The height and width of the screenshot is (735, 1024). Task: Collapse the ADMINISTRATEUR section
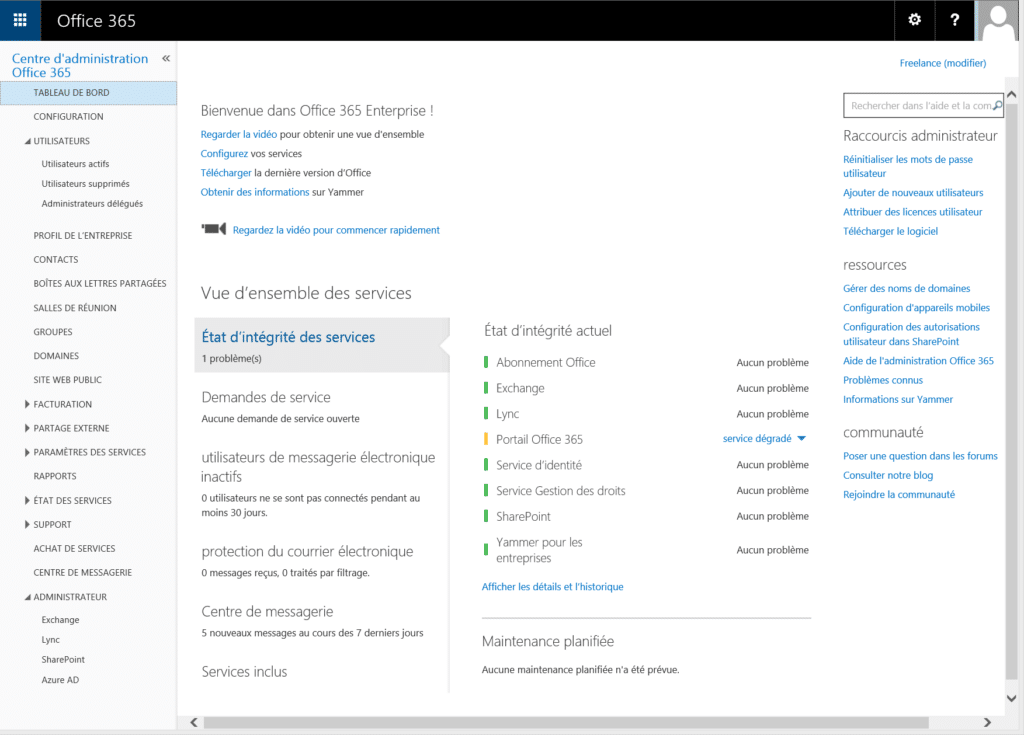coord(27,597)
